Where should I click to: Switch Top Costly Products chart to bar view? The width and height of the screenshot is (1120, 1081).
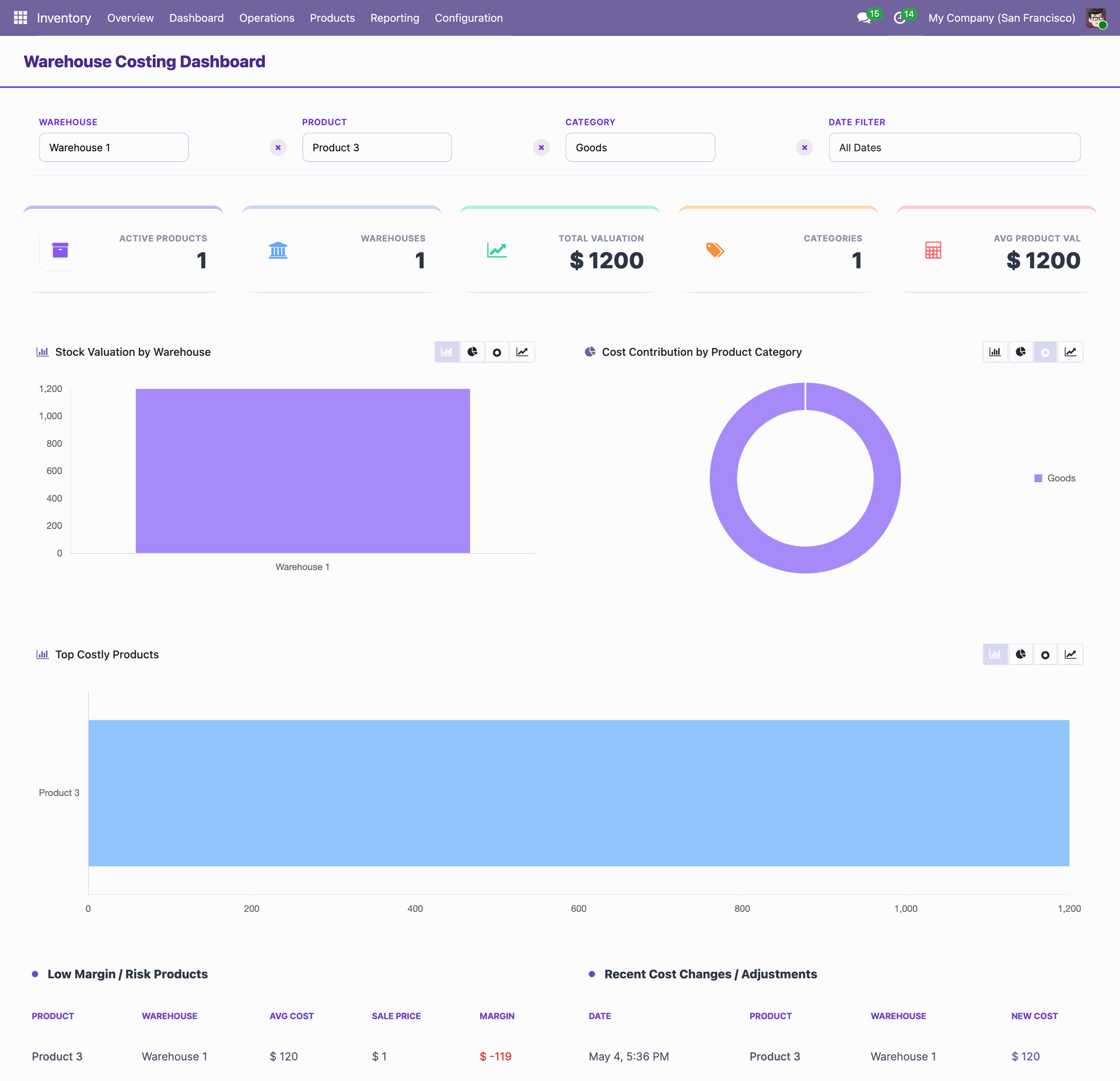[995, 655]
